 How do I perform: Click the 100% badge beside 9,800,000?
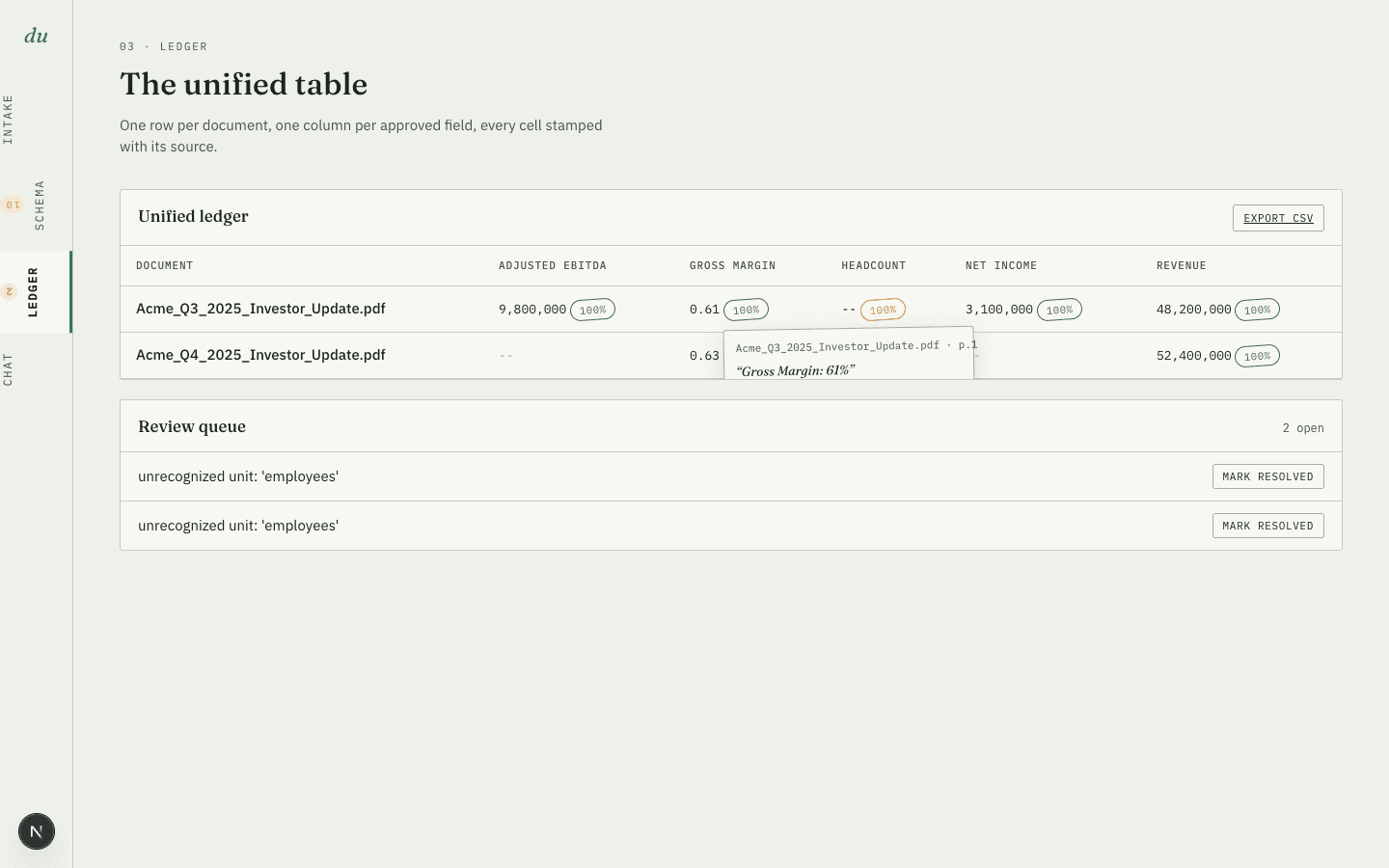point(592,310)
